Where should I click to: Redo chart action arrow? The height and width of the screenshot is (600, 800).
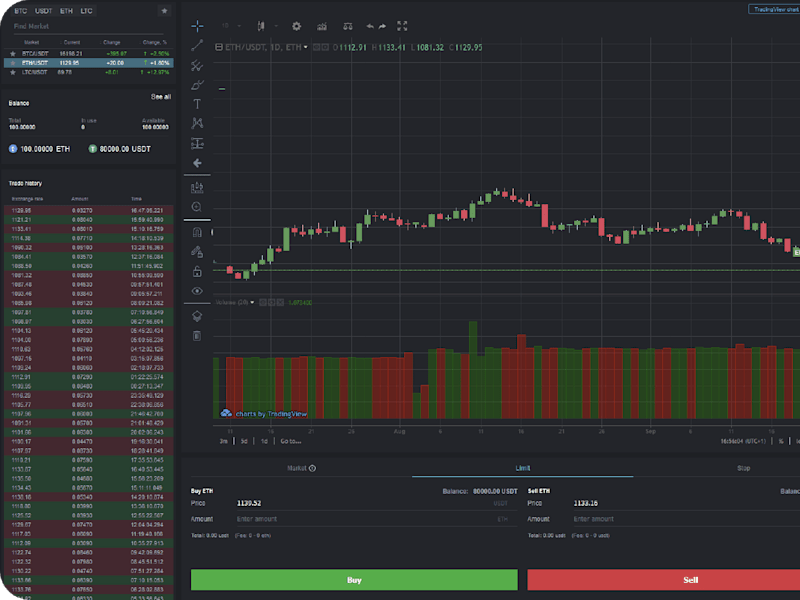point(382,26)
